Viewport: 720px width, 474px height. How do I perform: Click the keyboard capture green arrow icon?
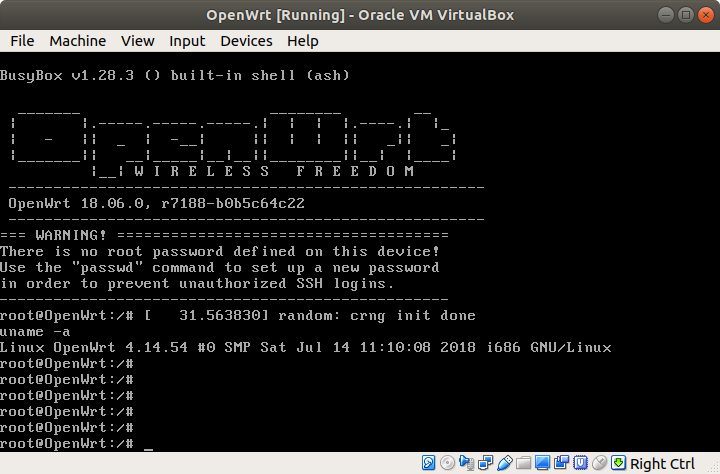[619, 463]
